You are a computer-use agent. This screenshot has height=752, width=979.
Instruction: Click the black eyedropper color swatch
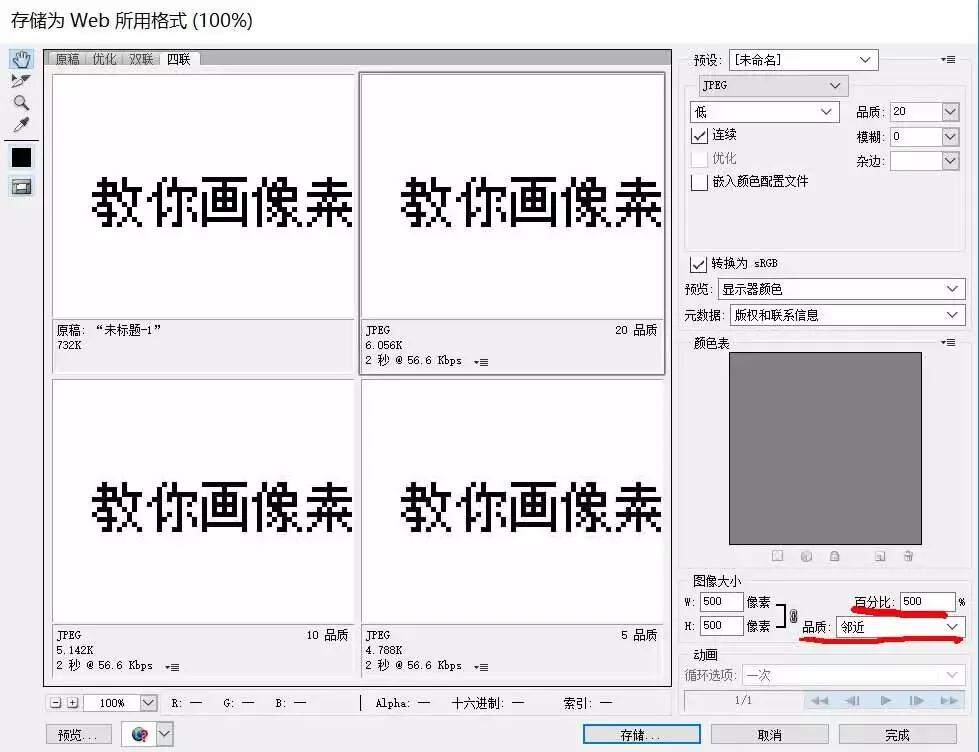[21, 157]
